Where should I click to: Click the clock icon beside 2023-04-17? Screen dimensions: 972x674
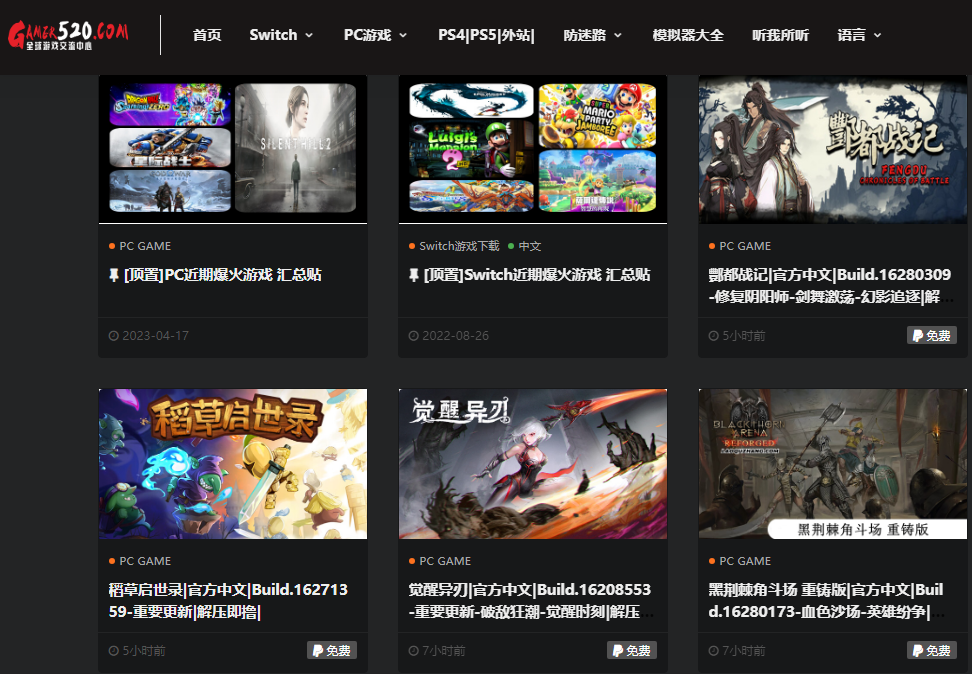pos(113,336)
